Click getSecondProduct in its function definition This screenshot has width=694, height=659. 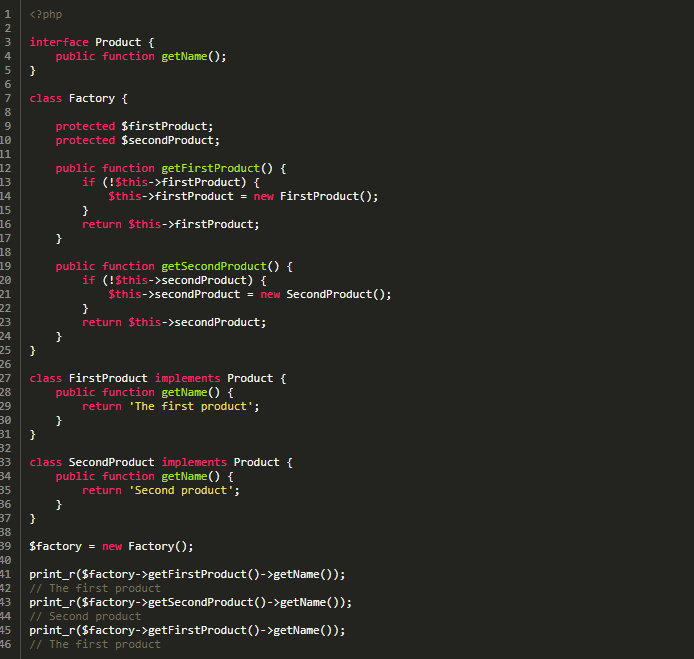213,266
